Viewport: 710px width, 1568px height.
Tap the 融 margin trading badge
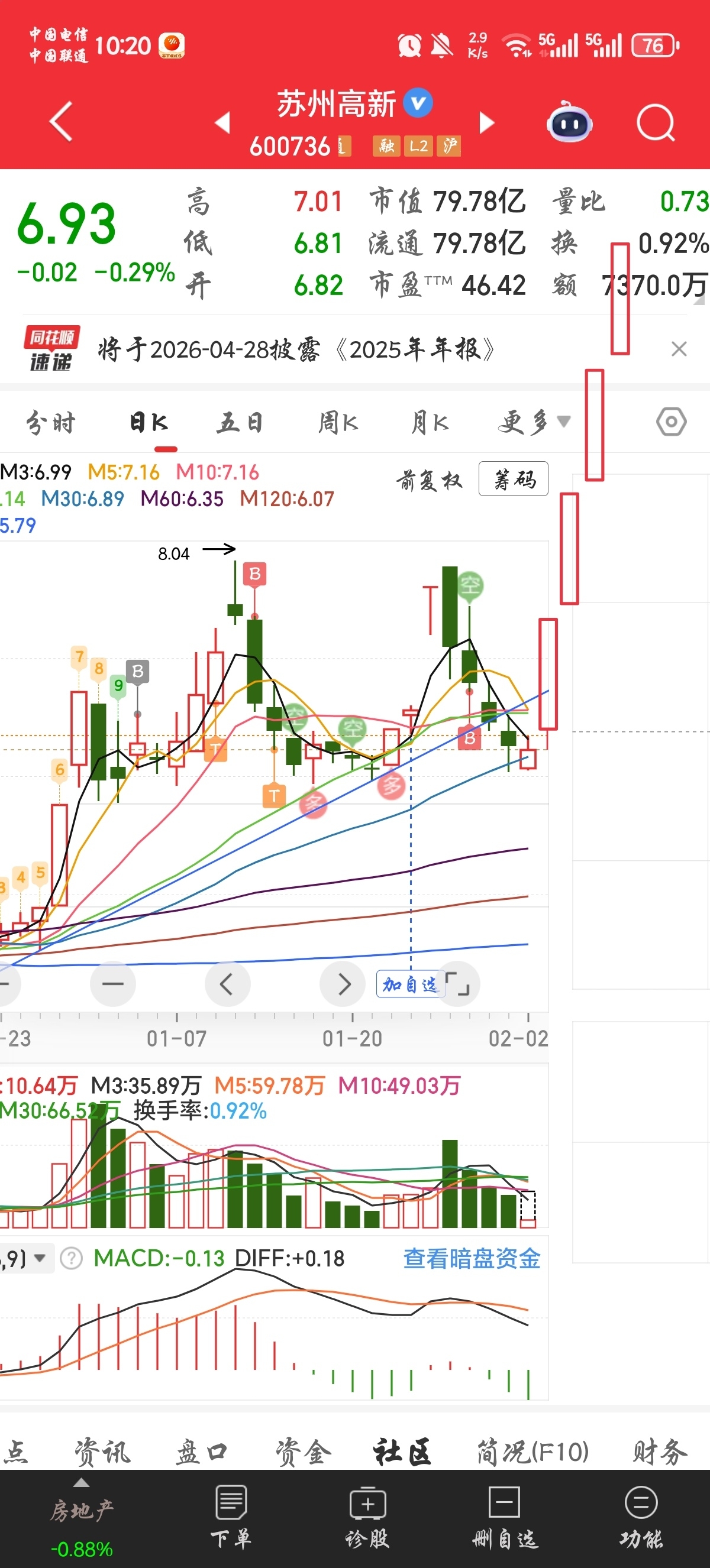tap(386, 145)
